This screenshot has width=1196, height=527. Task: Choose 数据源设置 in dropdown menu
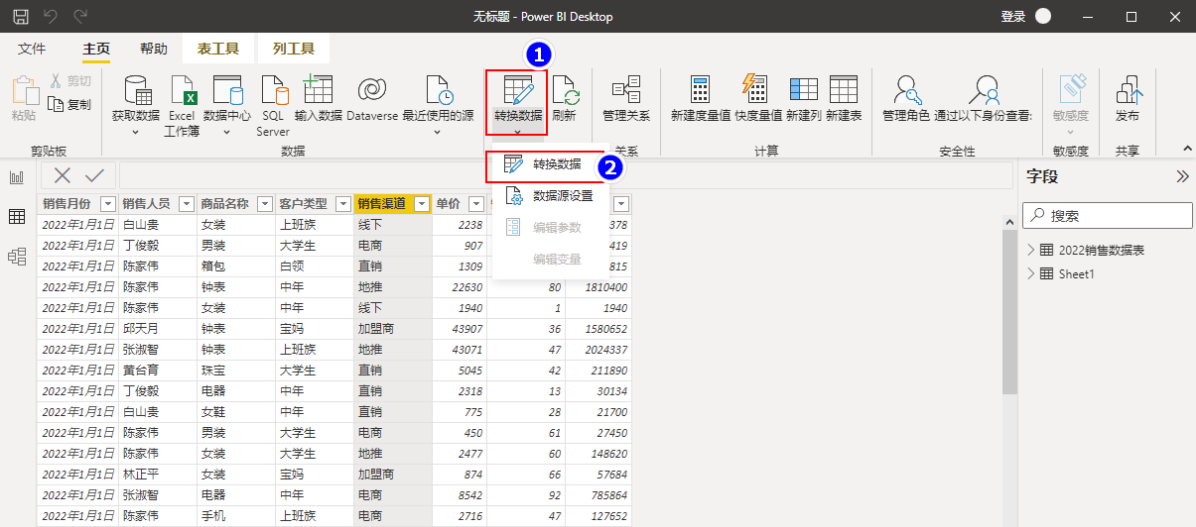(550, 195)
